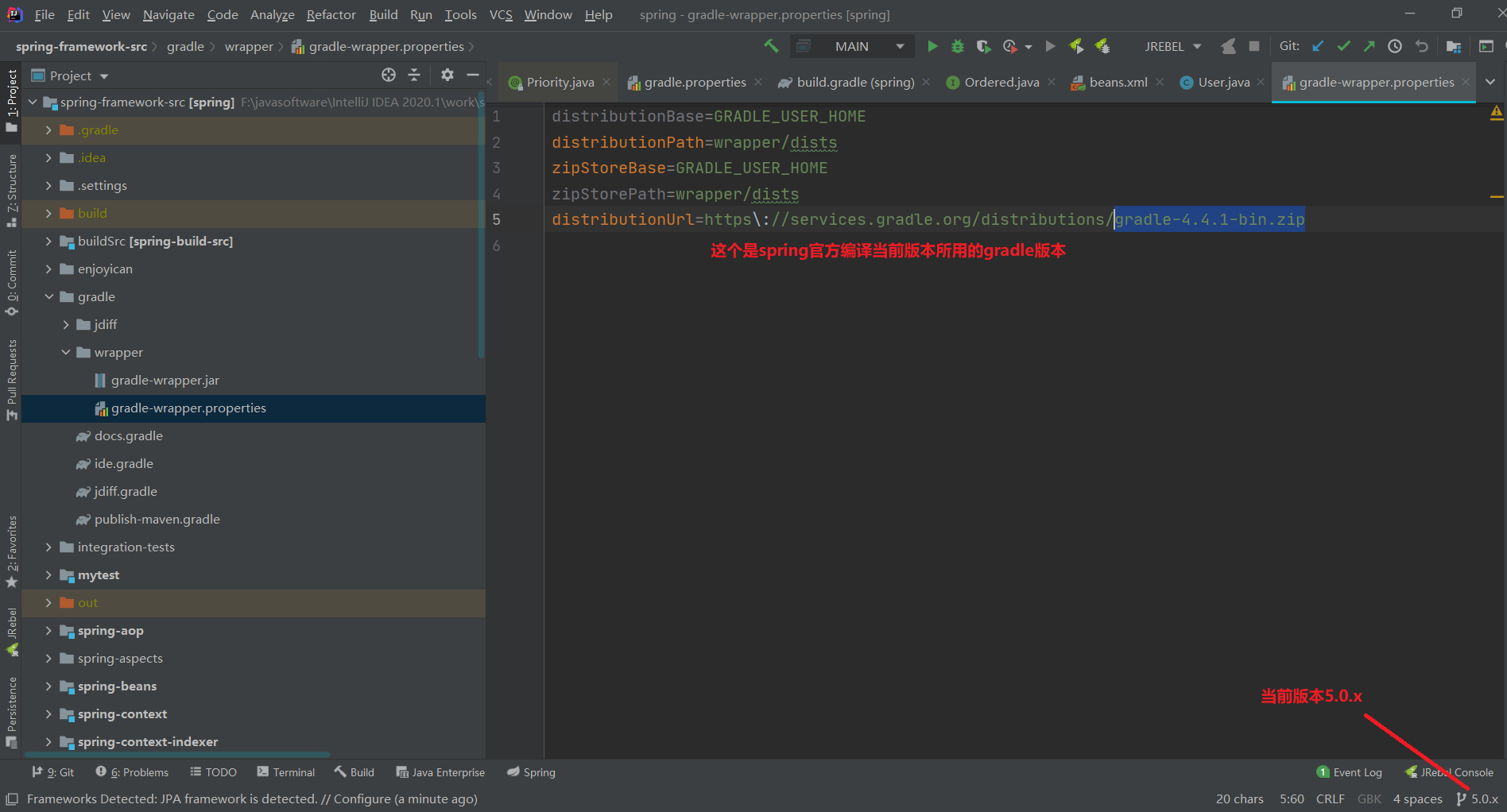Open the Terminal tool window

pyautogui.click(x=286, y=771)
